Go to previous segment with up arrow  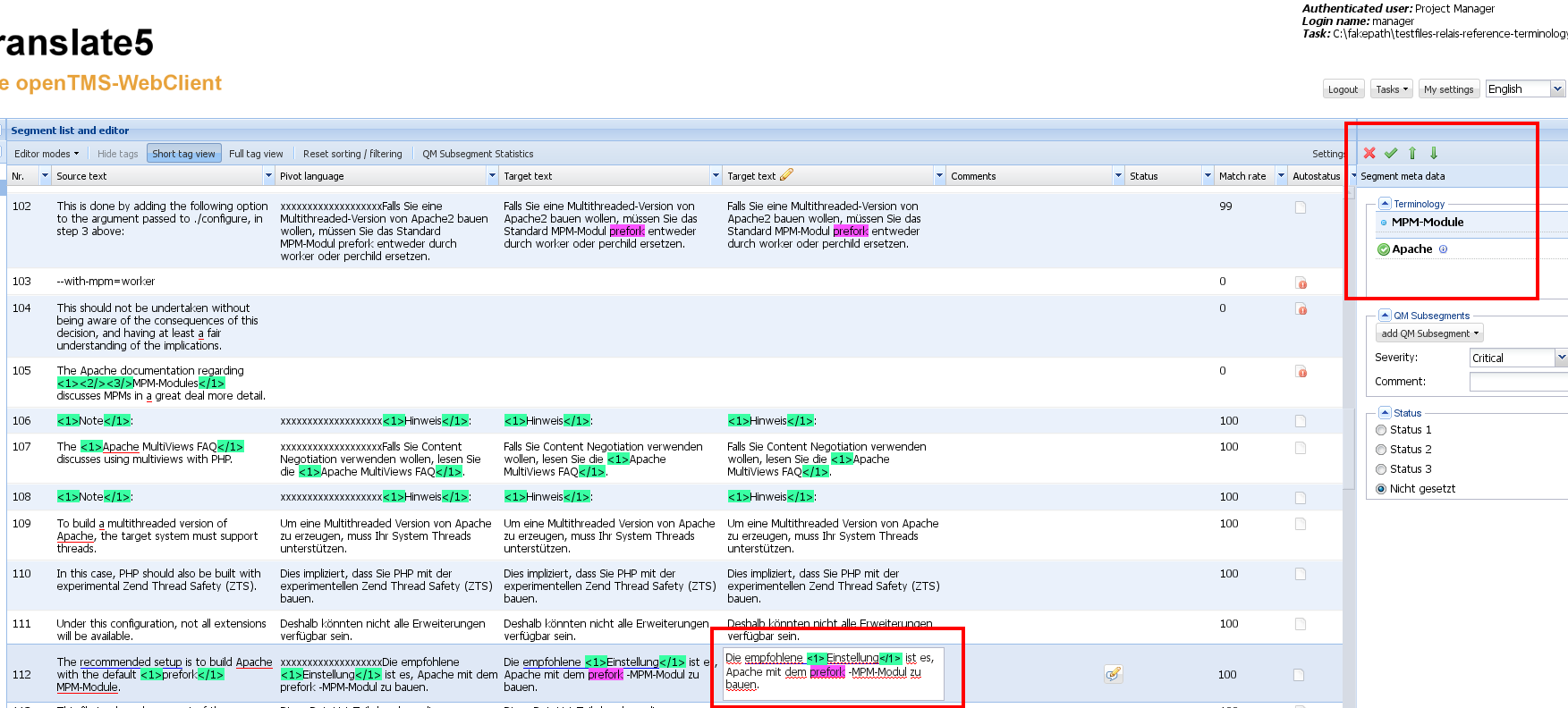1412,153
